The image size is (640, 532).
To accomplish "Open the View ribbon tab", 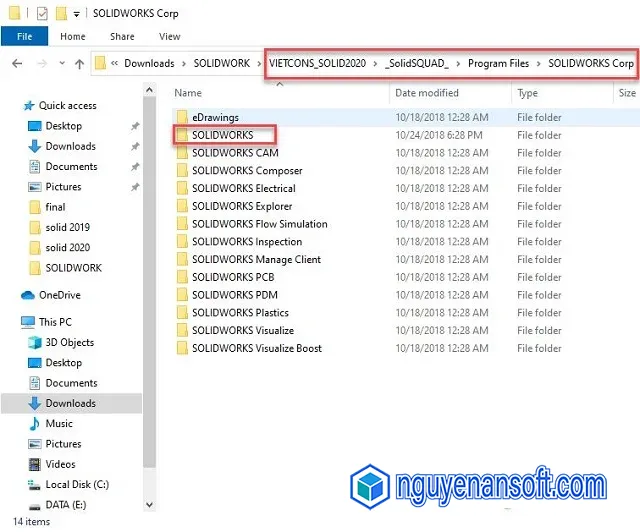I will coord(169,36).
